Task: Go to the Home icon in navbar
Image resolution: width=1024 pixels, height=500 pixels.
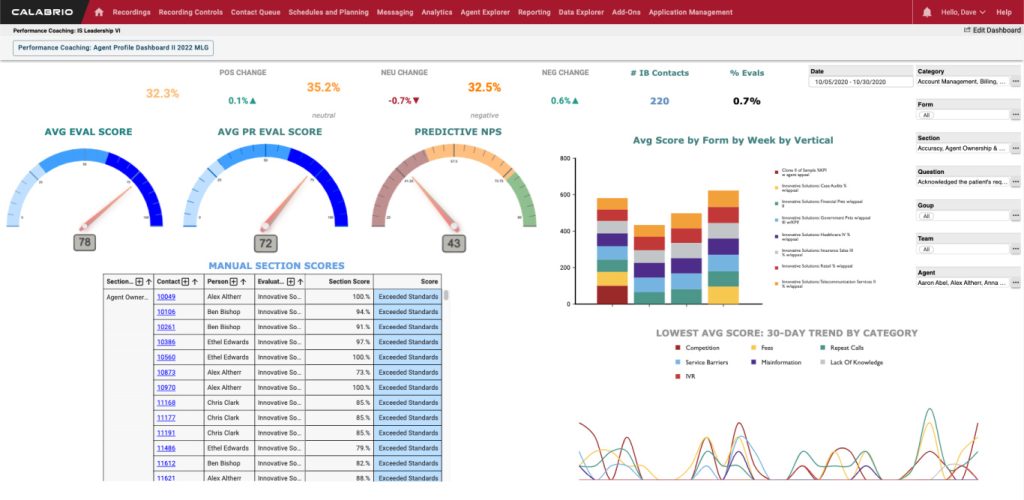Action: tap(99, 12)
